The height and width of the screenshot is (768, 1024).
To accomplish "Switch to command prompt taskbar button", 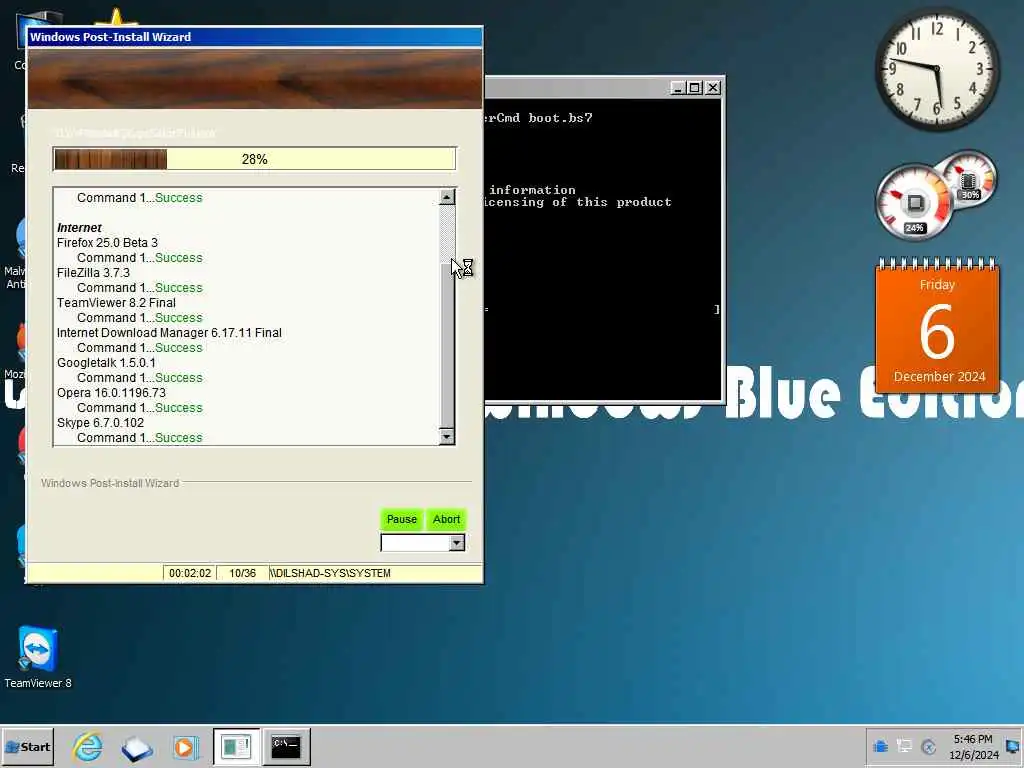I will click(286, 746).
